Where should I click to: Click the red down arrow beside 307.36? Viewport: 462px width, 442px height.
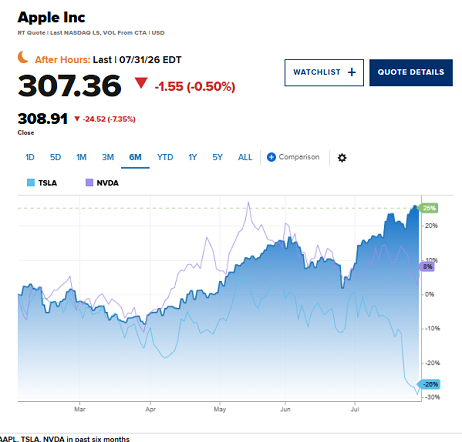tap(141, 83)
